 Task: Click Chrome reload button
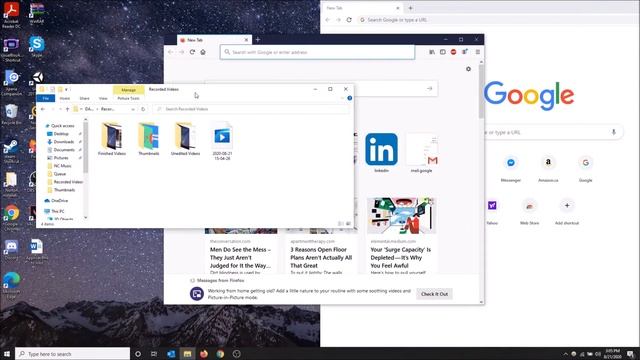349,20
